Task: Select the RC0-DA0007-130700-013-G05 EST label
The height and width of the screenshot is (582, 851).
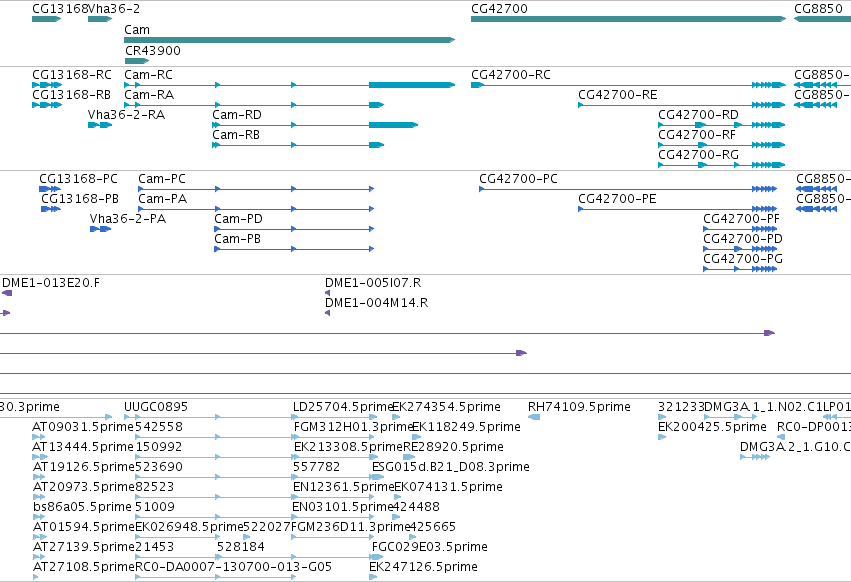Action: coord(233,567)
